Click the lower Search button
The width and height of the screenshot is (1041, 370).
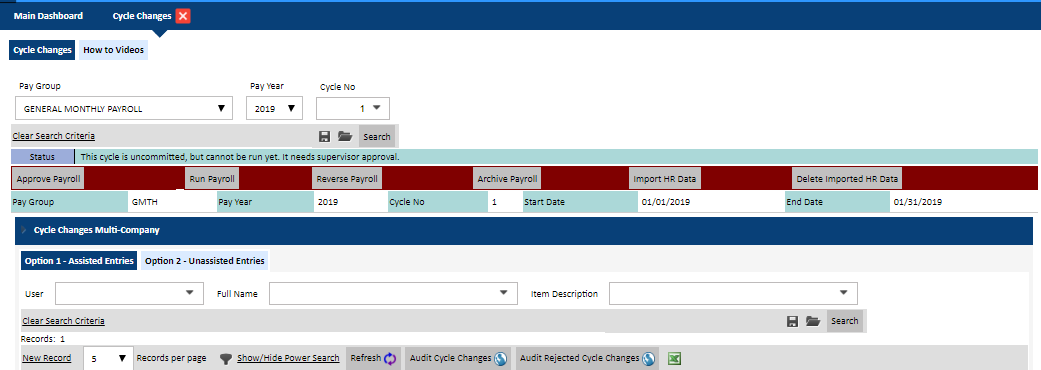pos(844,321)
